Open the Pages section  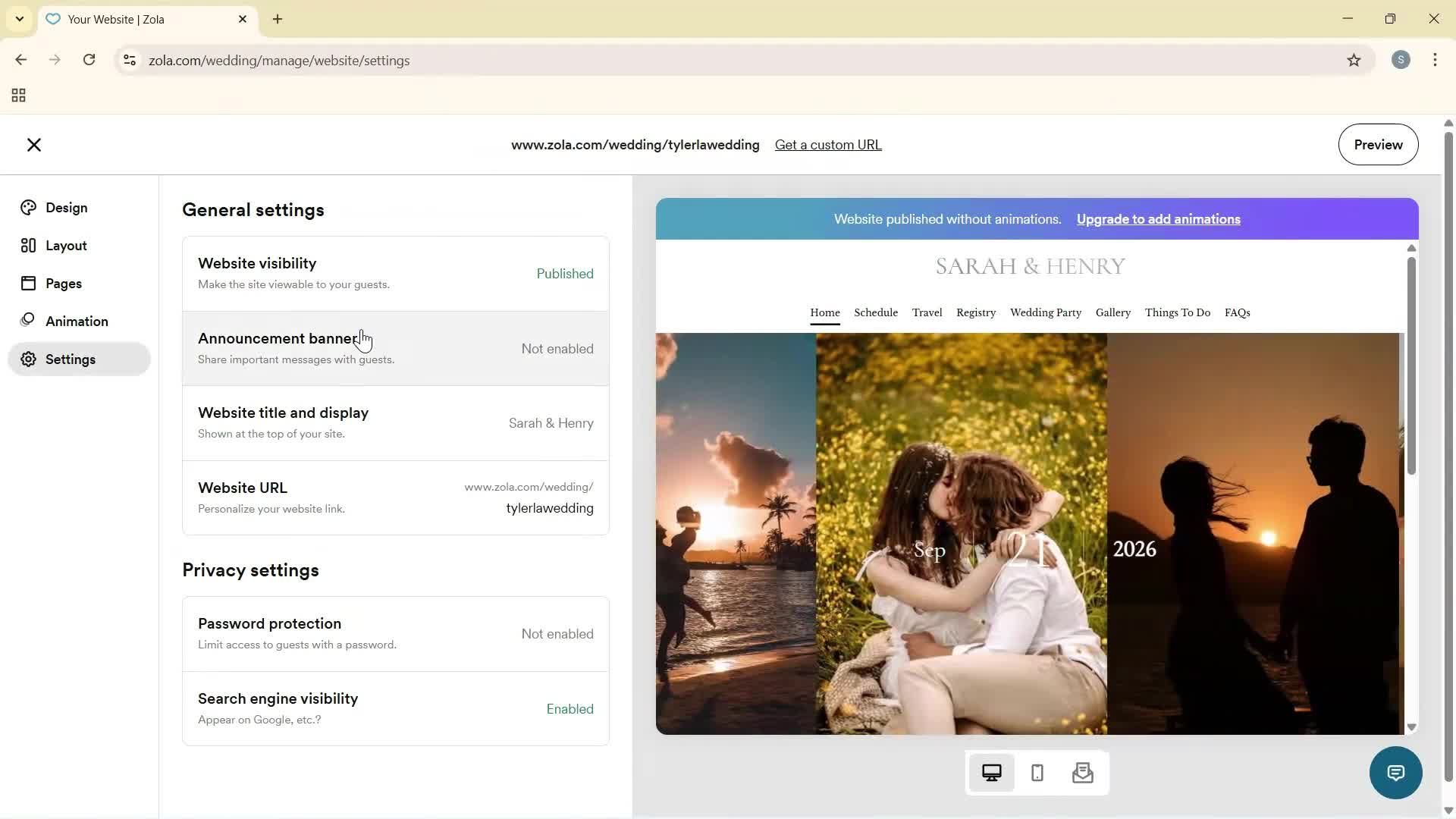coord(64,283)
